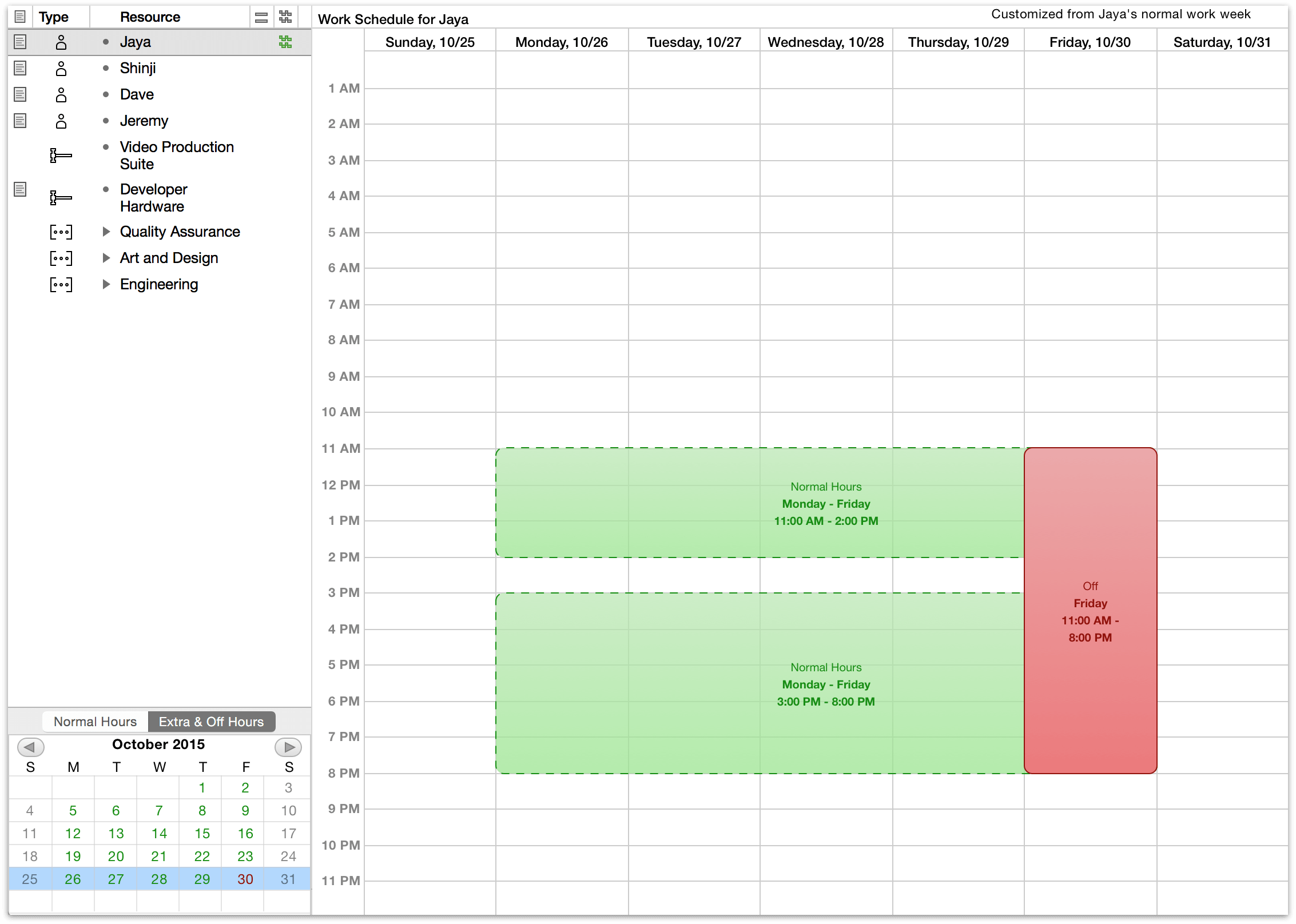Toggle visibility for Jeremy's resource row

[20, 121]
